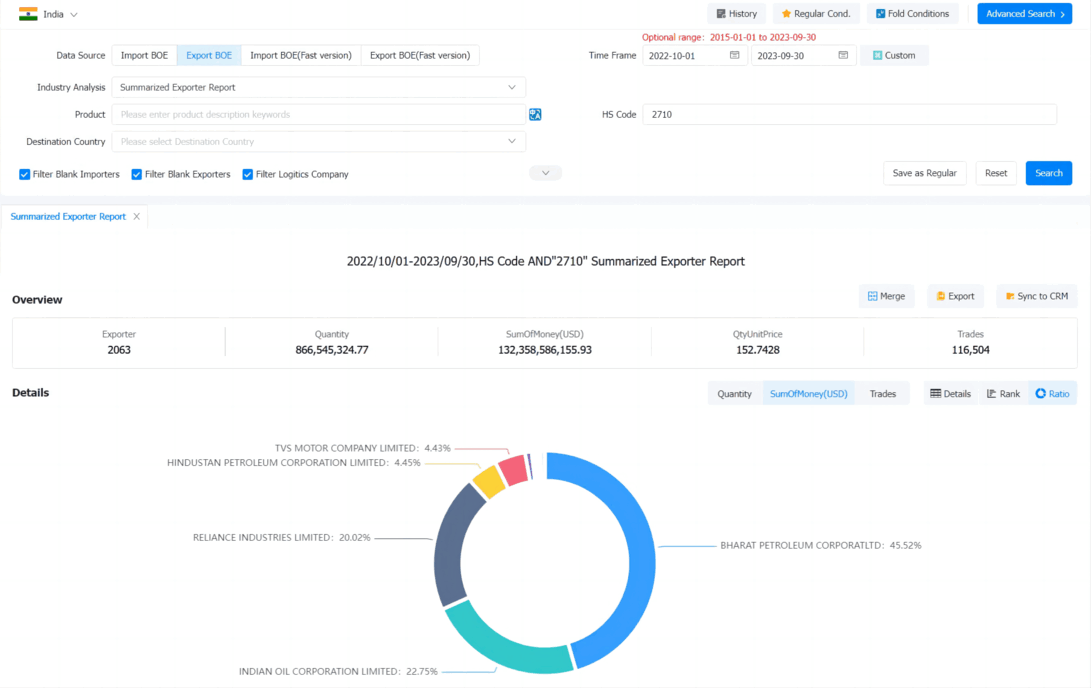
Task: Select Export BOE data source
Action: tap(209, 55)
